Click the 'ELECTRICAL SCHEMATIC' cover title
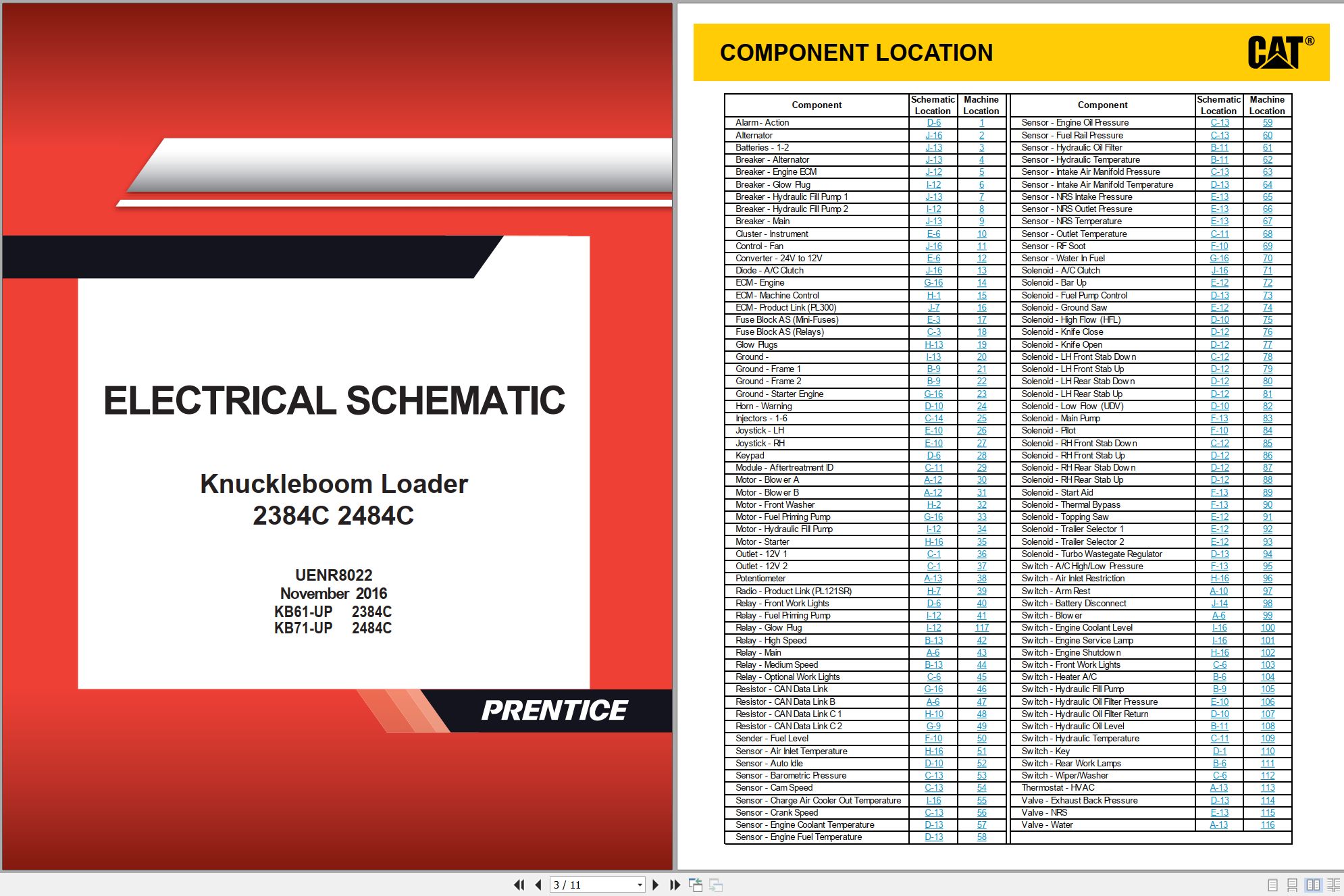Image resolution: width=1344 pixels, height=896 pixels. 334,400
